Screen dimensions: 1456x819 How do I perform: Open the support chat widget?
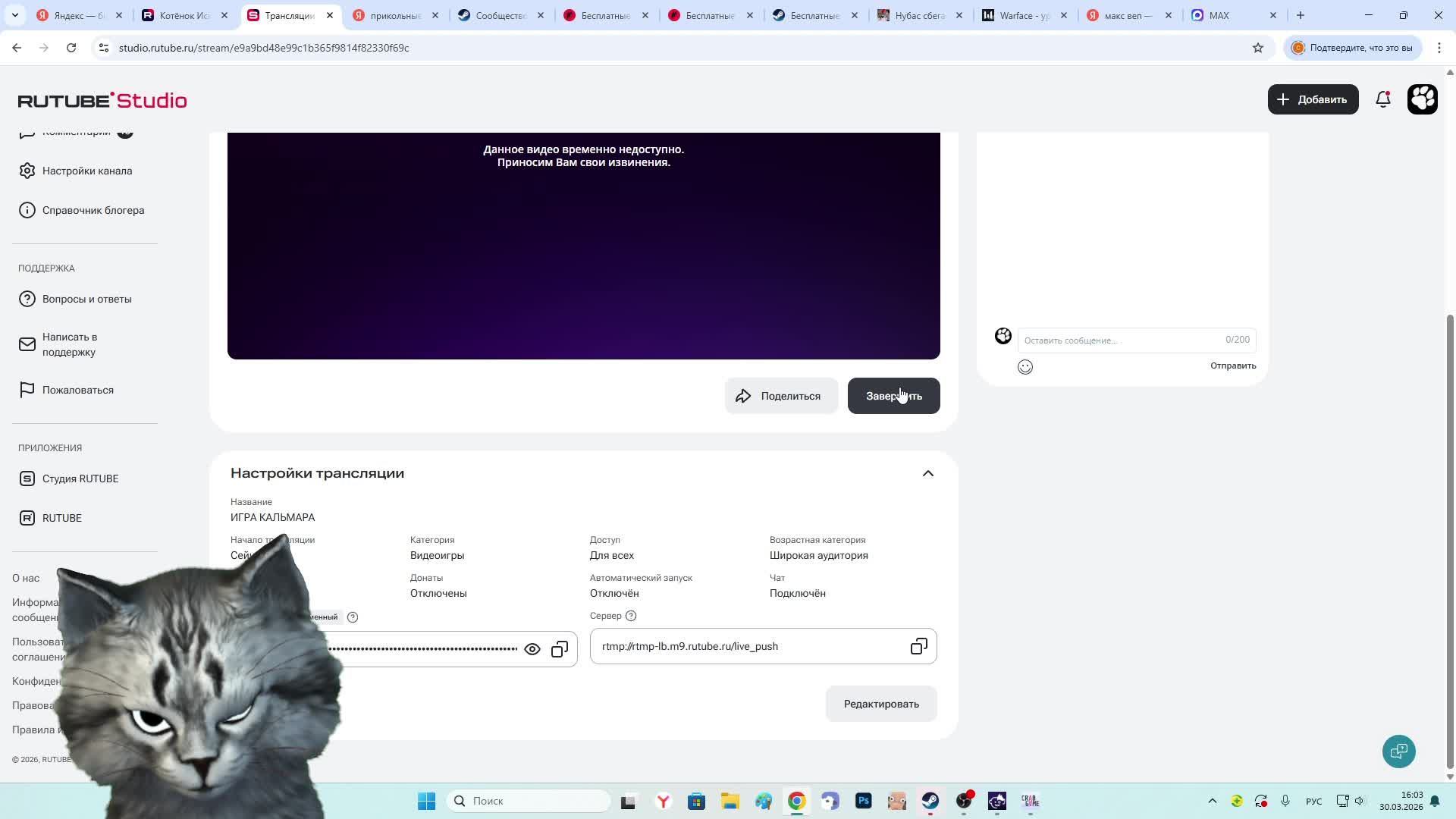pos(1398,751)
